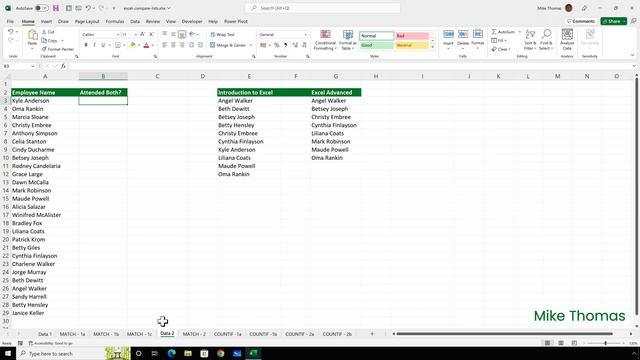Open the font size dropdown

(136, 35)
